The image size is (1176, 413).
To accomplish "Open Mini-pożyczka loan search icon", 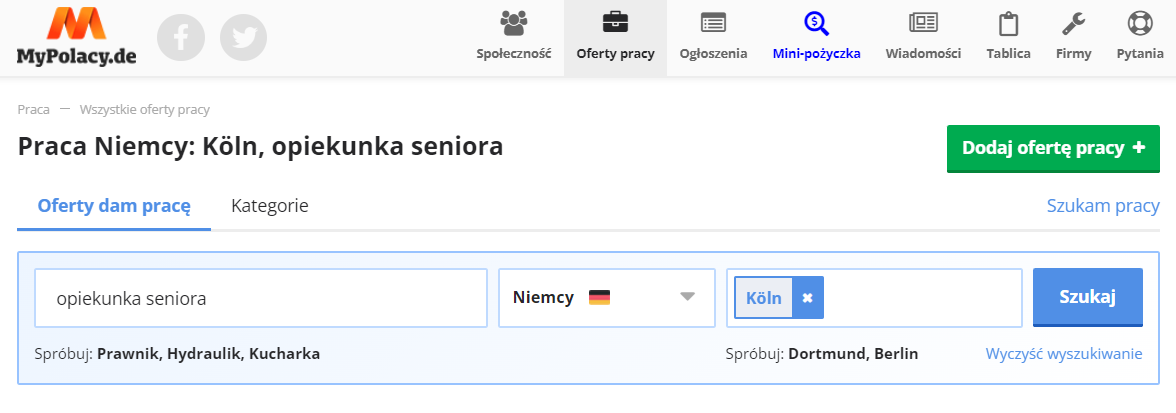I will point(816,22).
